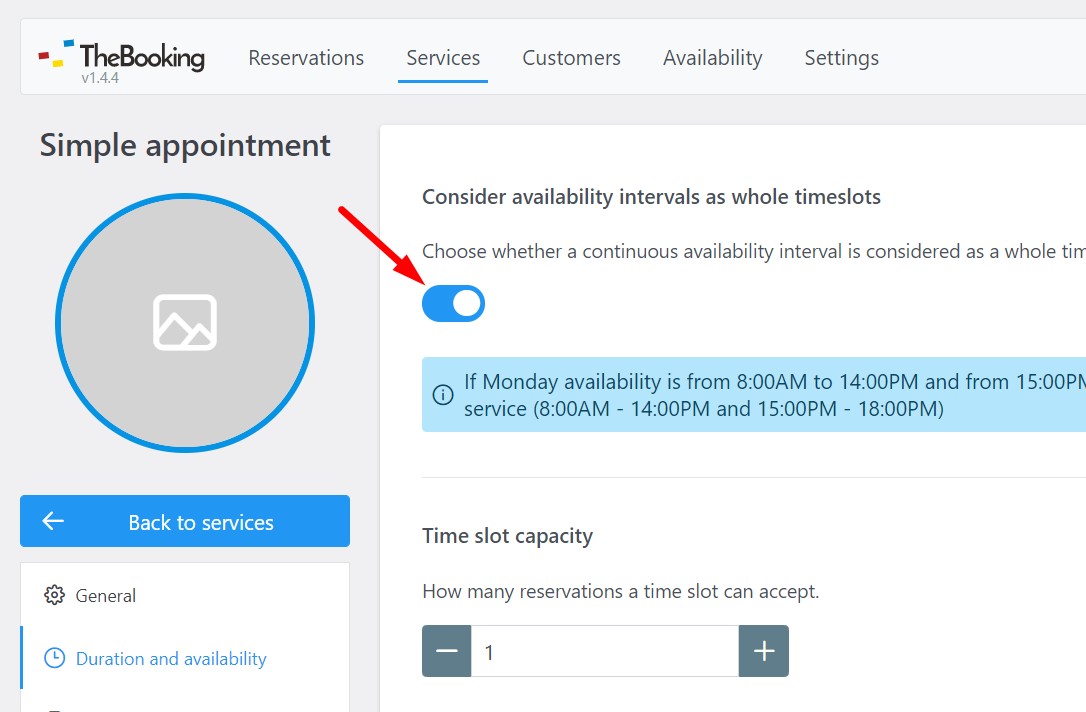This screenshot has width=1086, height=712.
Task: Open the Services tab
Action: pyautogui.click(x=443, y=57)
